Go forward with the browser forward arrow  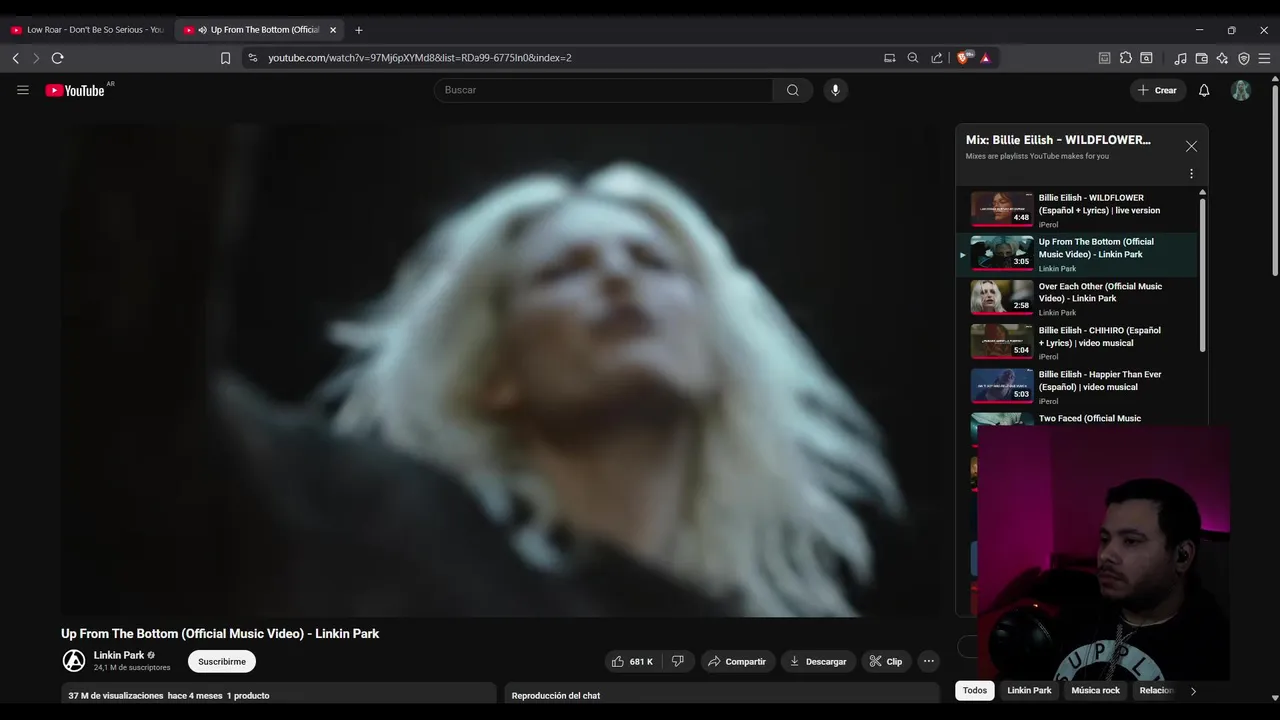pos(36,58)
